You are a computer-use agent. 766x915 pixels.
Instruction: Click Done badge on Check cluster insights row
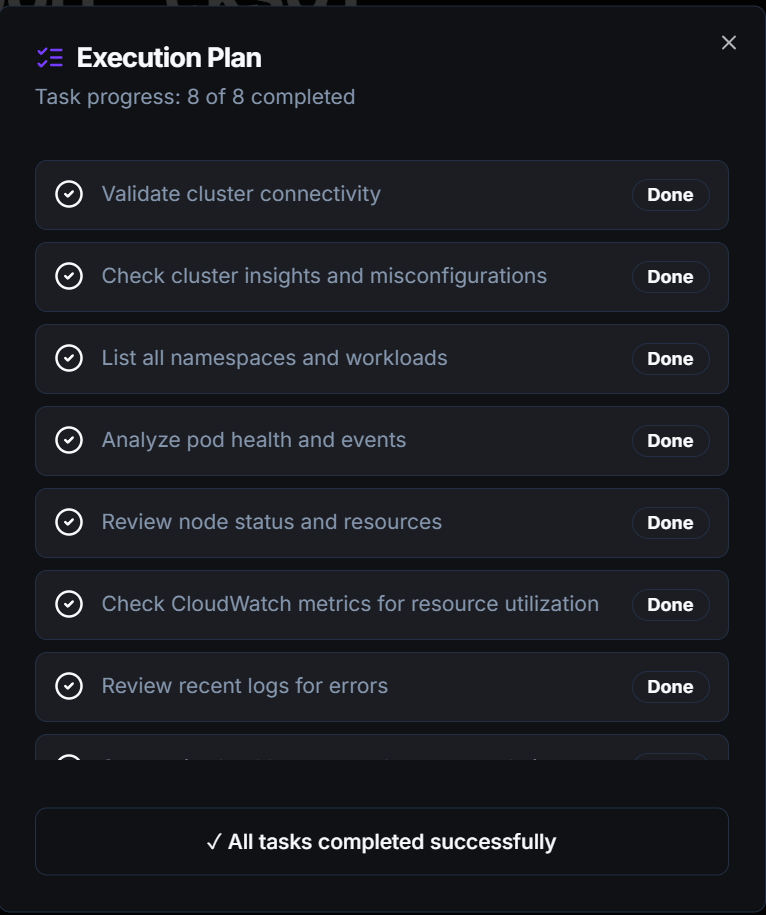(x=670, y=277)
